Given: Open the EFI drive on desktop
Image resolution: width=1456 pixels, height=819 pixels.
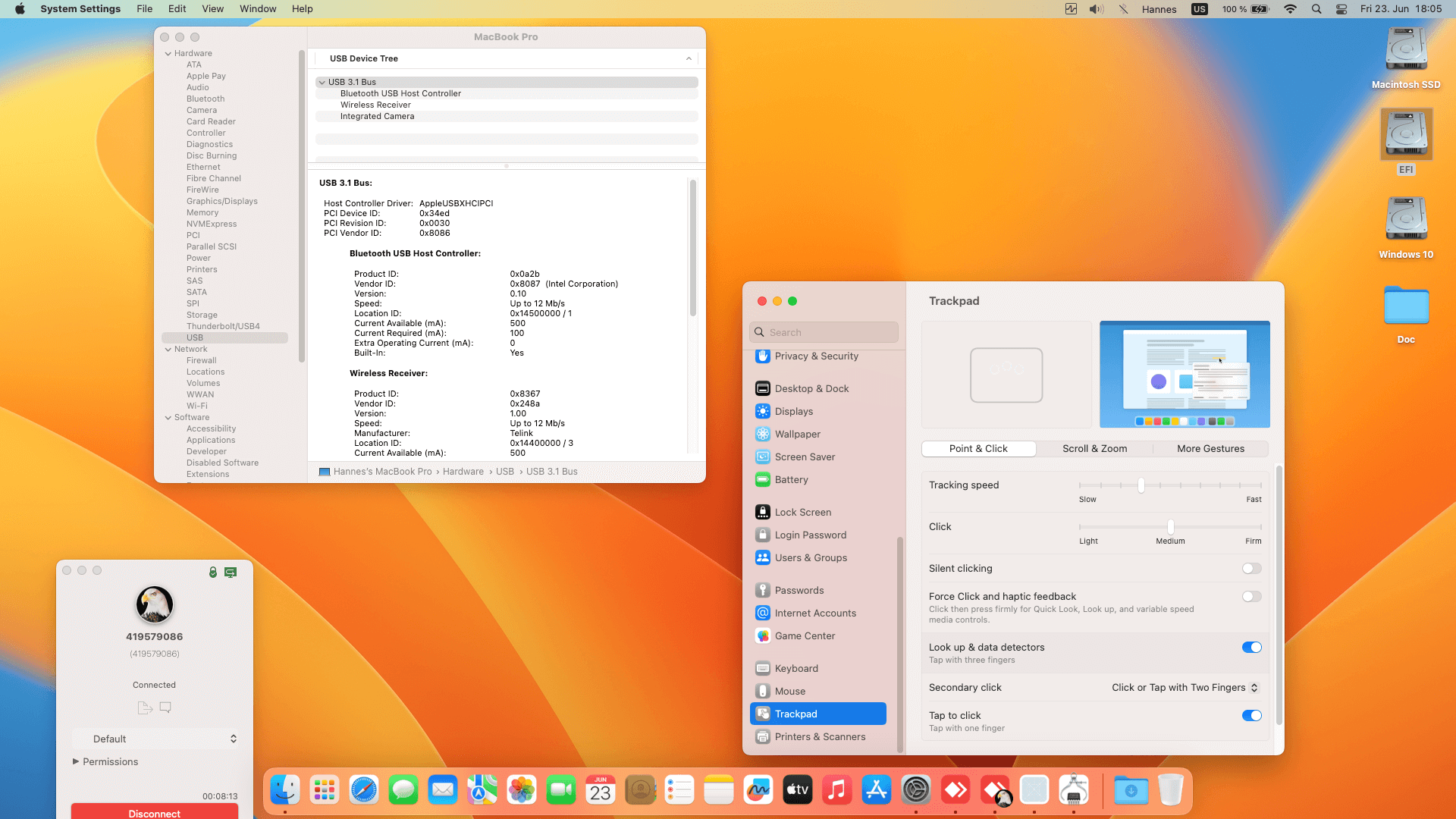Looking at the screenshot, I should 1406,134.
